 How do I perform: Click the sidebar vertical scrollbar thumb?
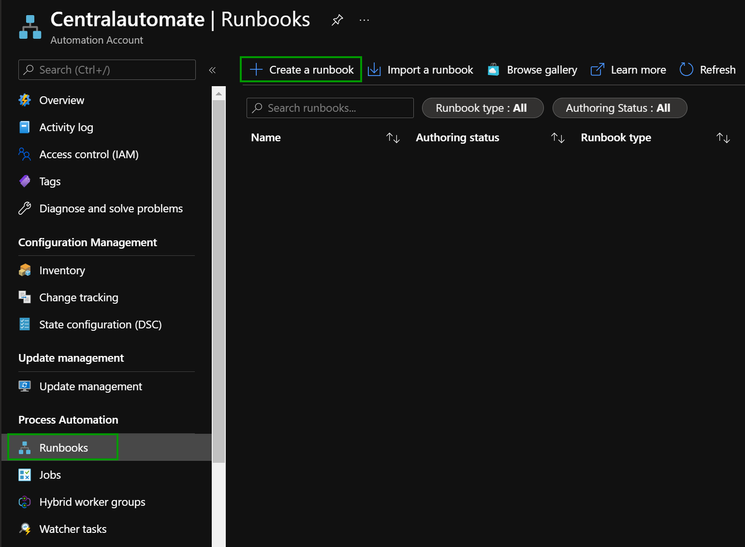[219, 281]
